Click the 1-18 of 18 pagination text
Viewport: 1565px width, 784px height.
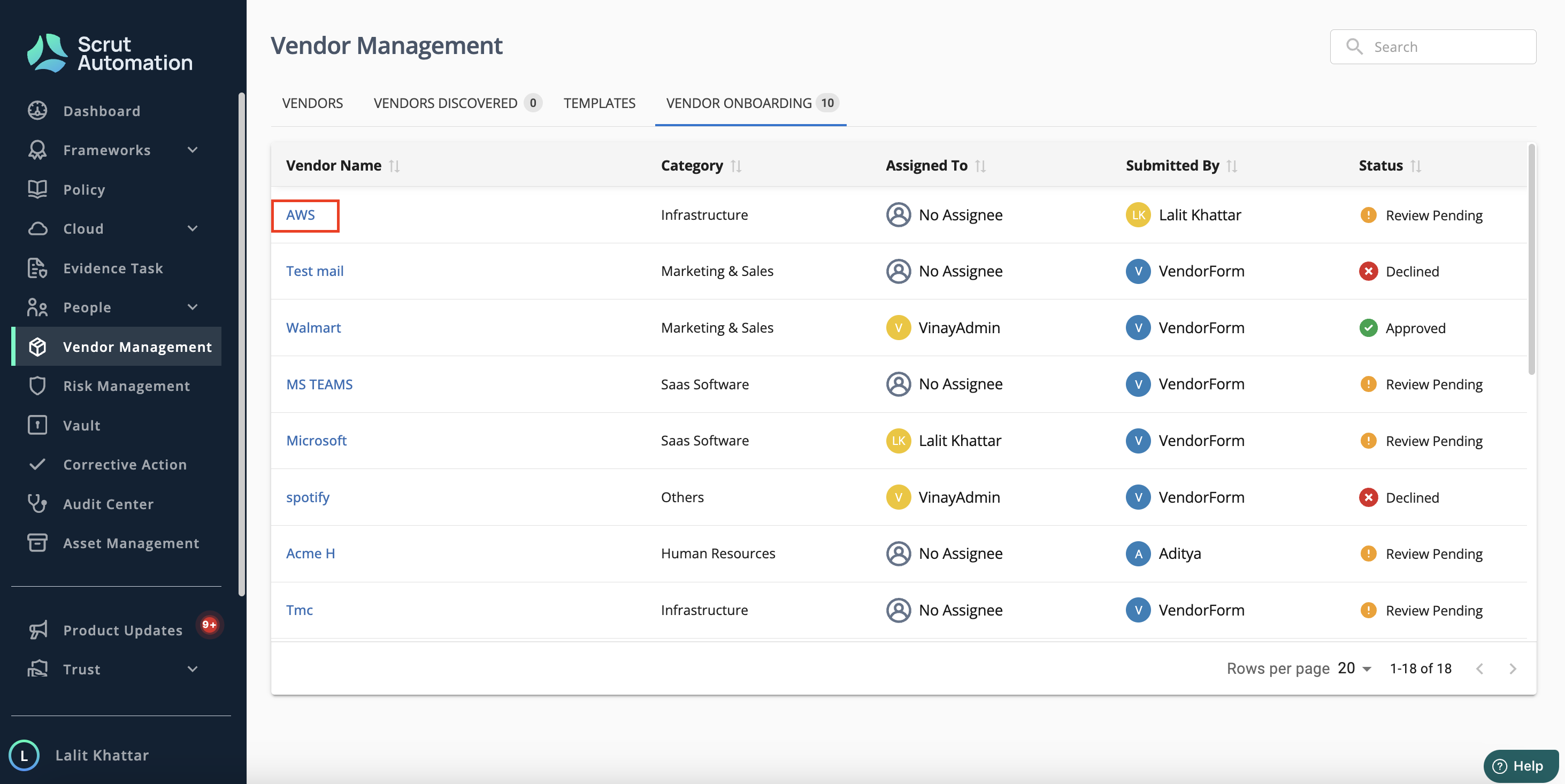[1421, 668]
